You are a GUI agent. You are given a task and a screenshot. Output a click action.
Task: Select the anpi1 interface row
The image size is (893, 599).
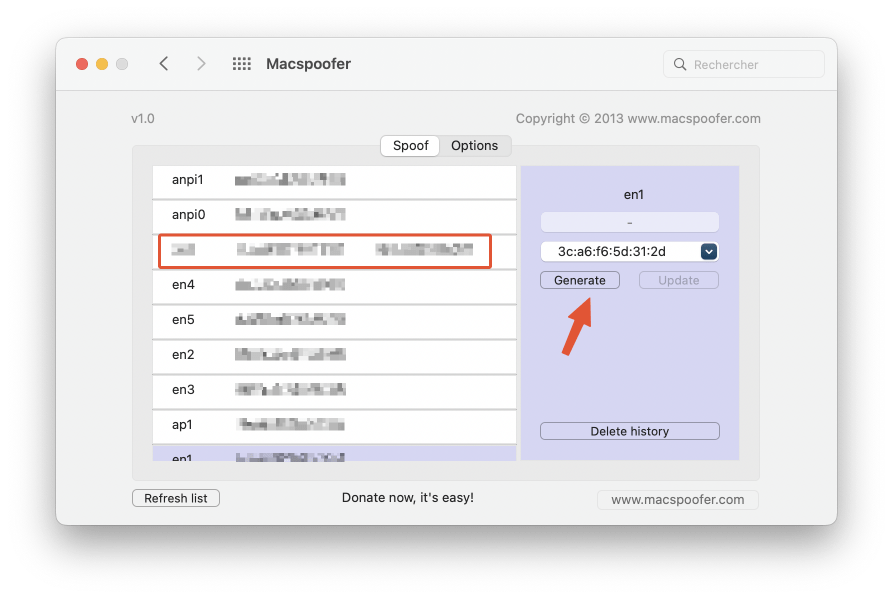pos(334,182)
